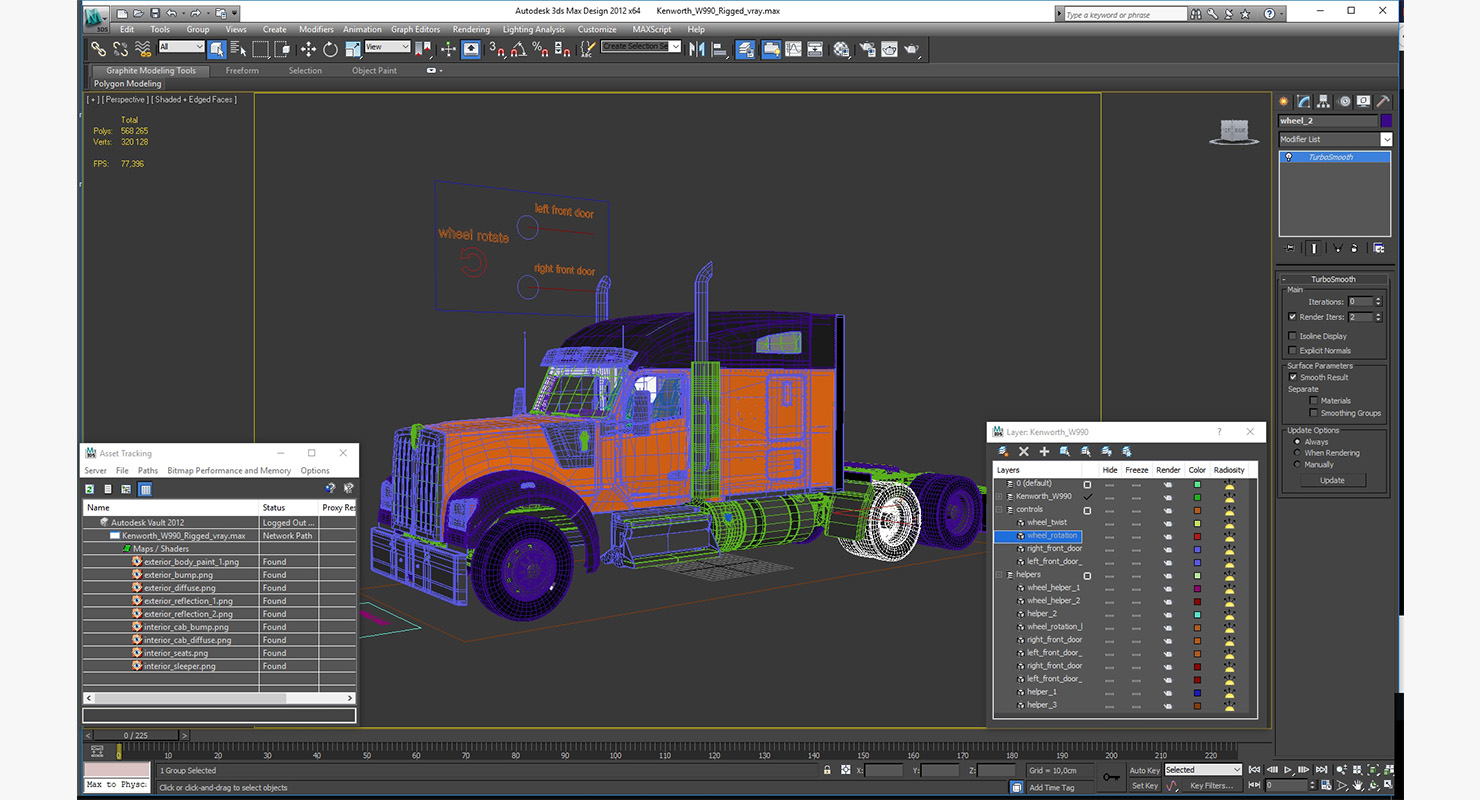1480x800 pixels.
Task: Open the key mode Selected dropdown
Action: point(1203,770)
